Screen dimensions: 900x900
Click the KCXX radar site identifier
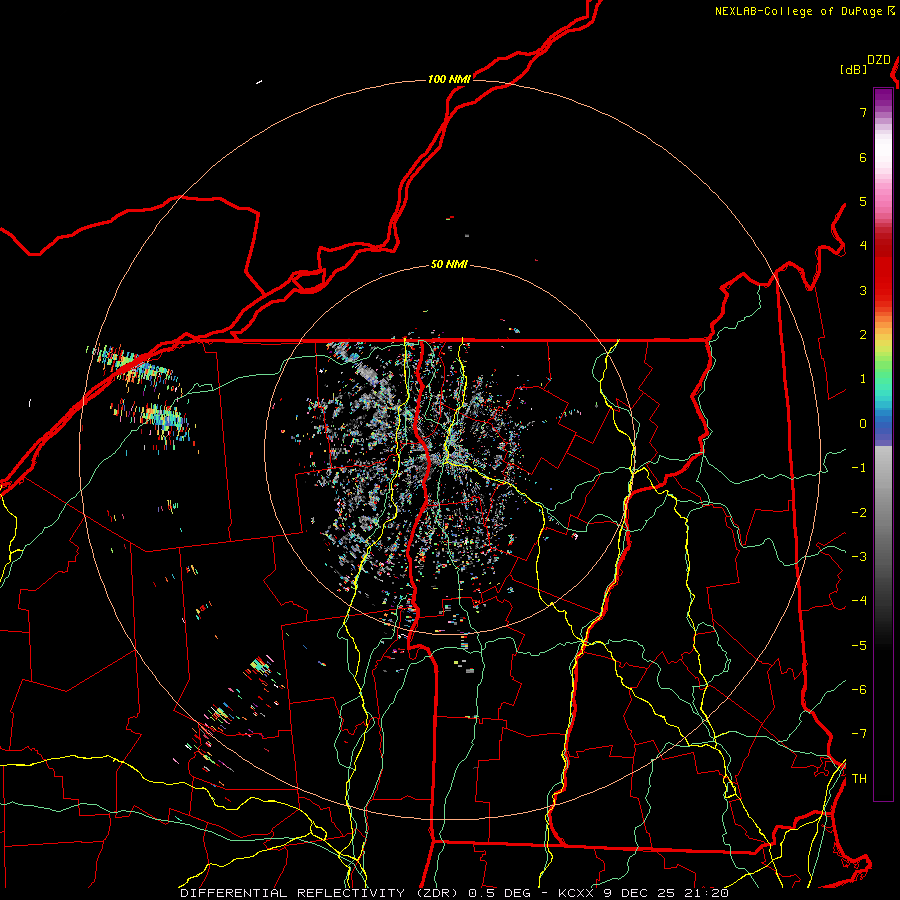click(576, 893)
